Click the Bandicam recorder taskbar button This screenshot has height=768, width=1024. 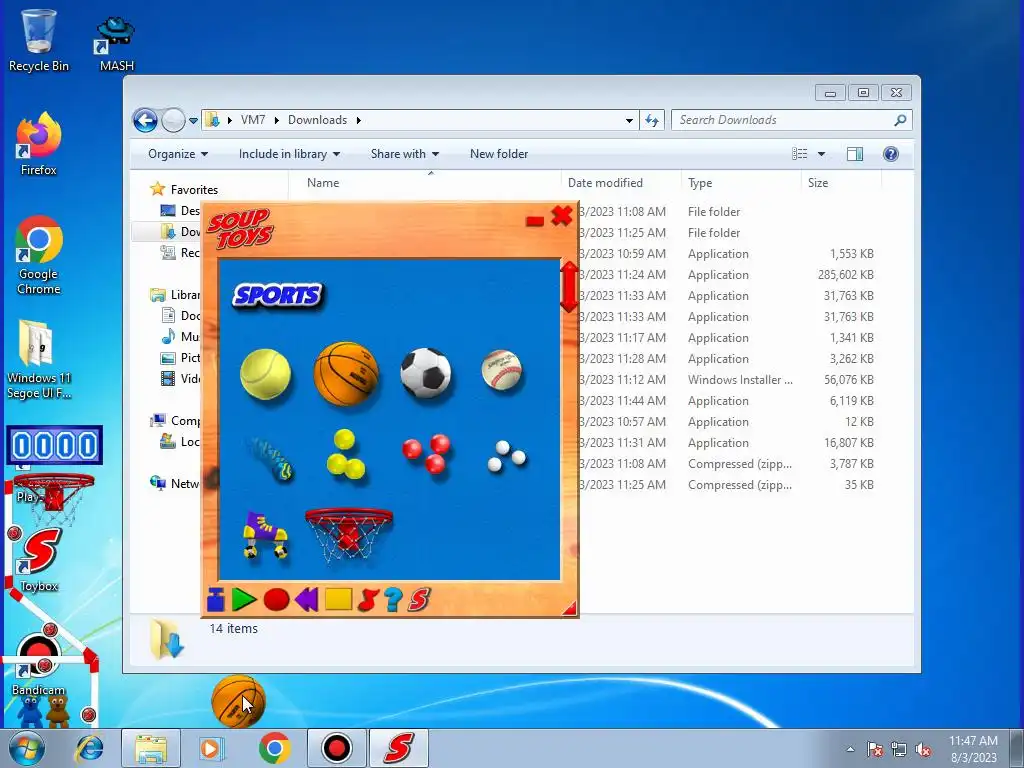pyautogui.click(x=337, y=748)
